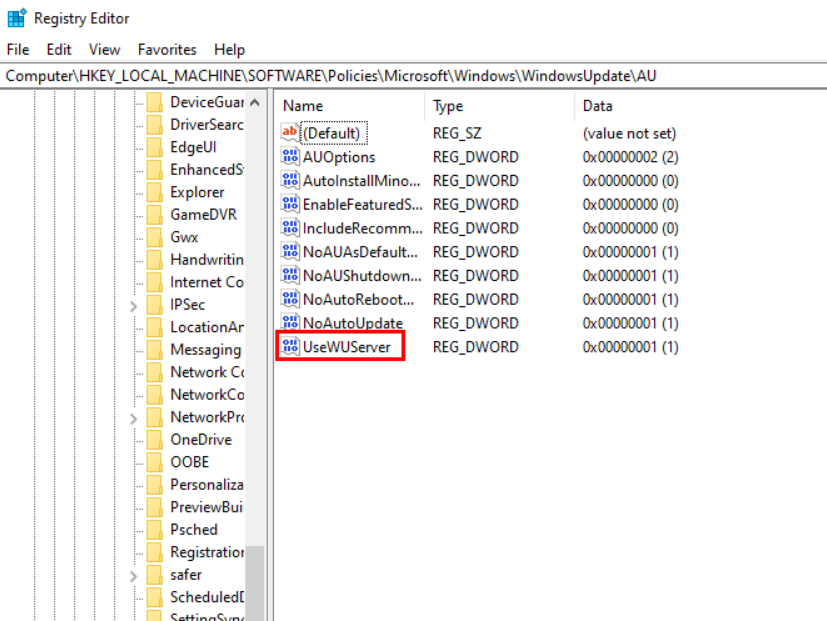Screen dimensions: 827x621
Task: Click the (Default) string value icon
Action: (x=290, y=133)
